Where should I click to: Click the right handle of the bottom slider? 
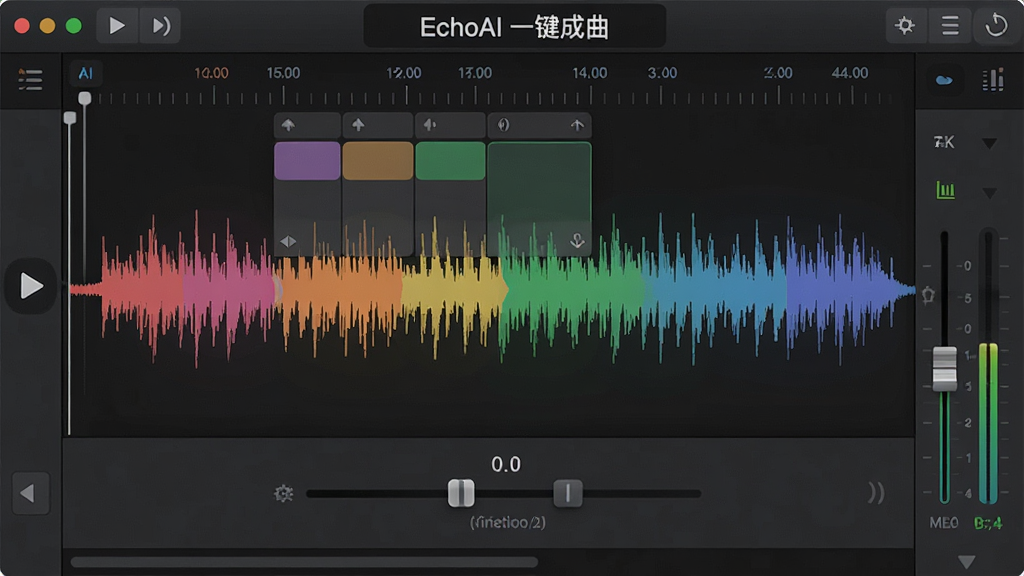click(x=568, y=493)
